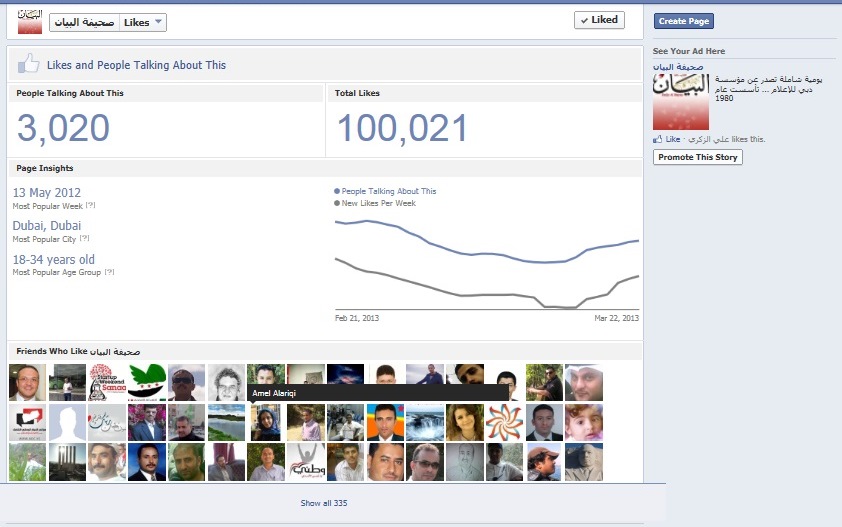Open the Arabic ad title link in the sidebar
This screenshot has height=527, width=842.
678,67
